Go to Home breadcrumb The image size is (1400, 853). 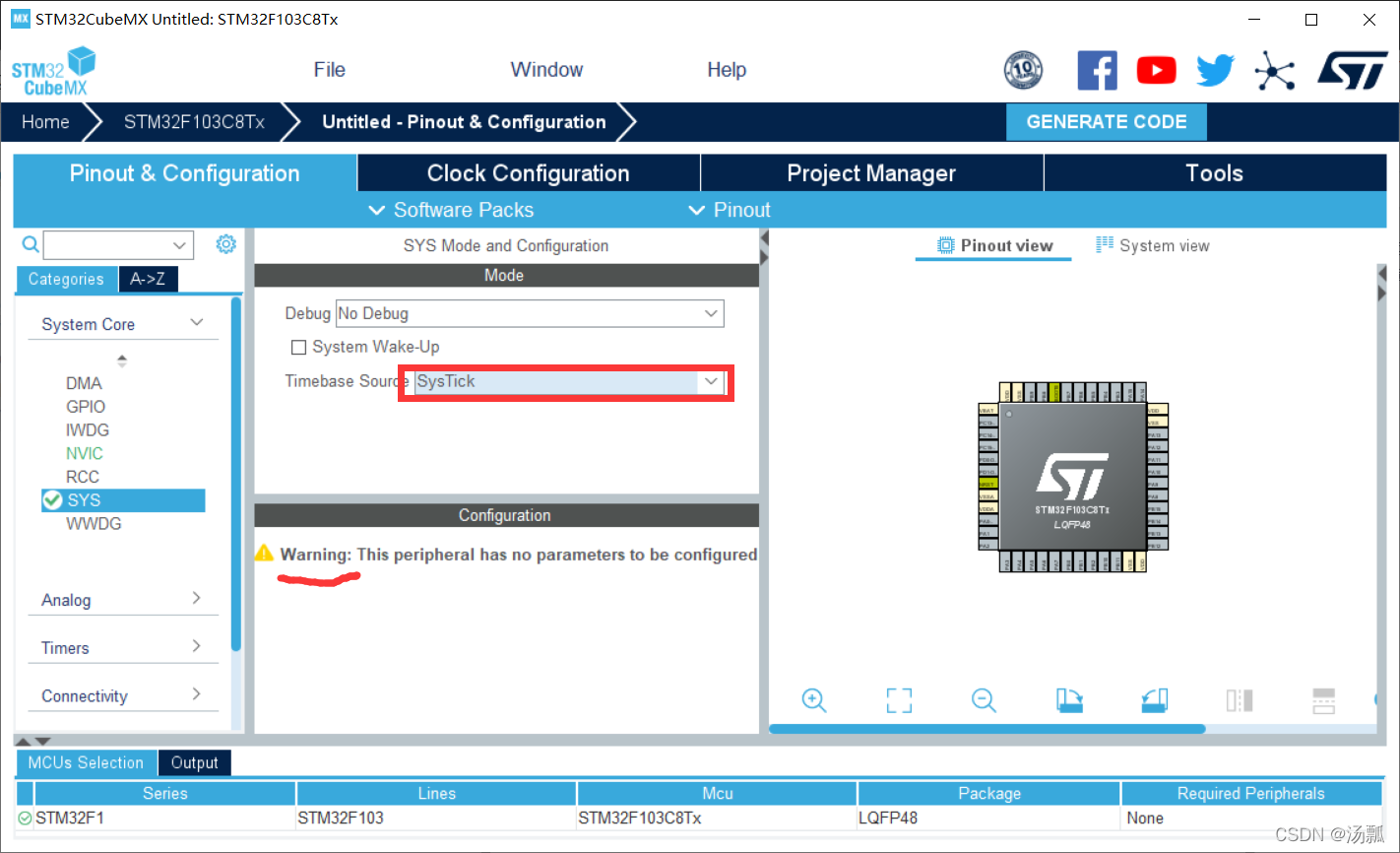click(x=45, y=122)
